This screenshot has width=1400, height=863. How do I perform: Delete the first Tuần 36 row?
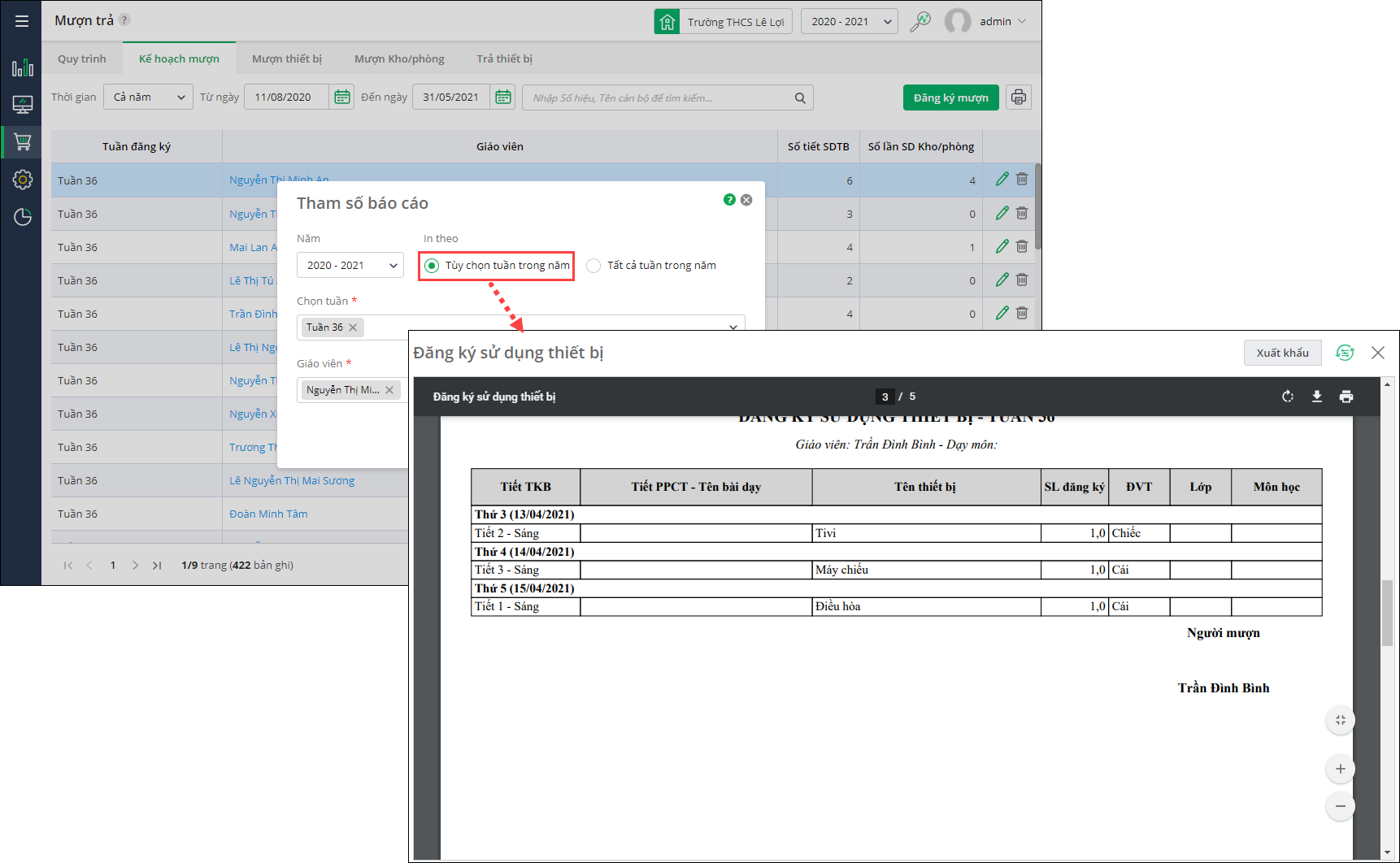click(x=1022, y=180)
